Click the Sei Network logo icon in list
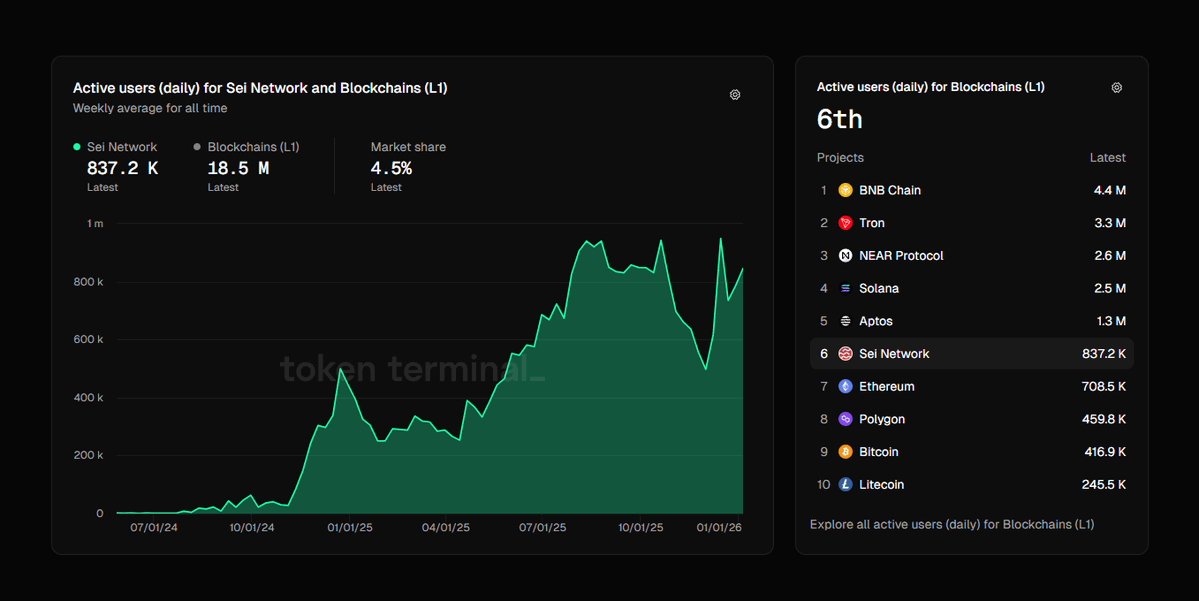This screenshot has height=601, width=1199. [845, 354]
